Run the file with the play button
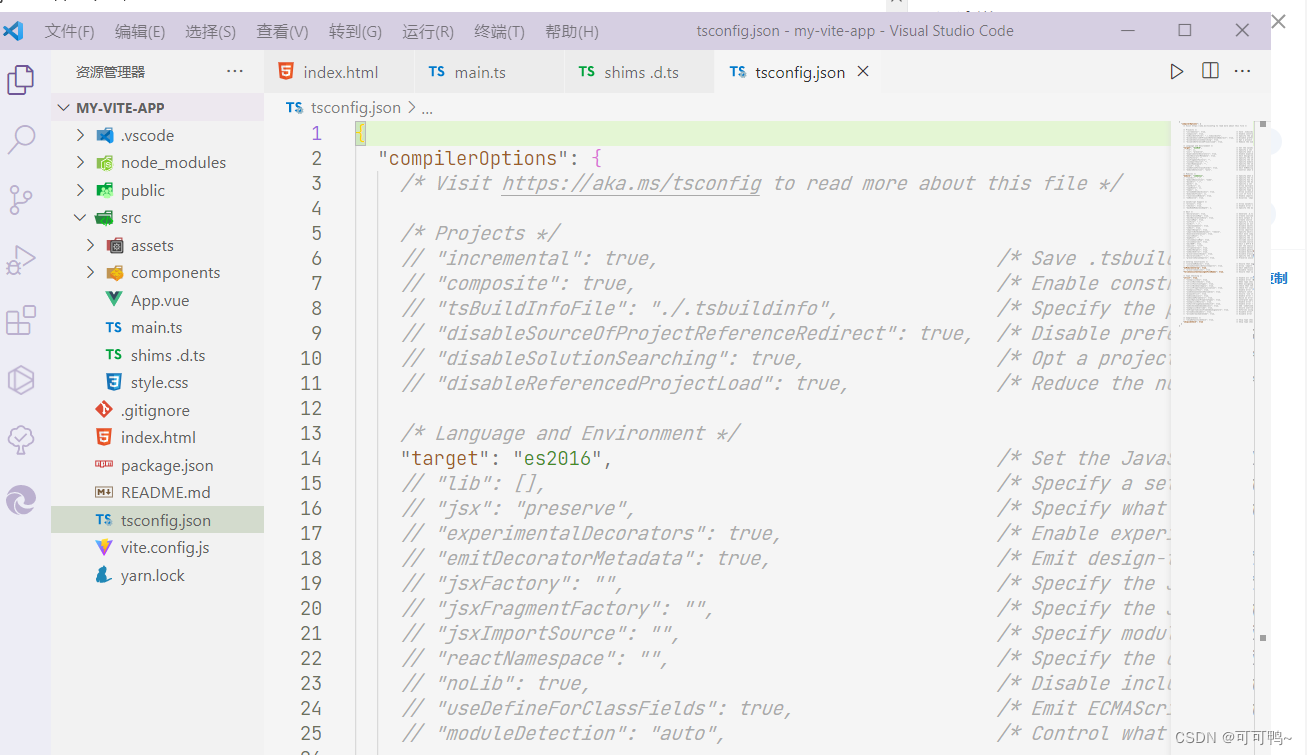 point(1177,71)
